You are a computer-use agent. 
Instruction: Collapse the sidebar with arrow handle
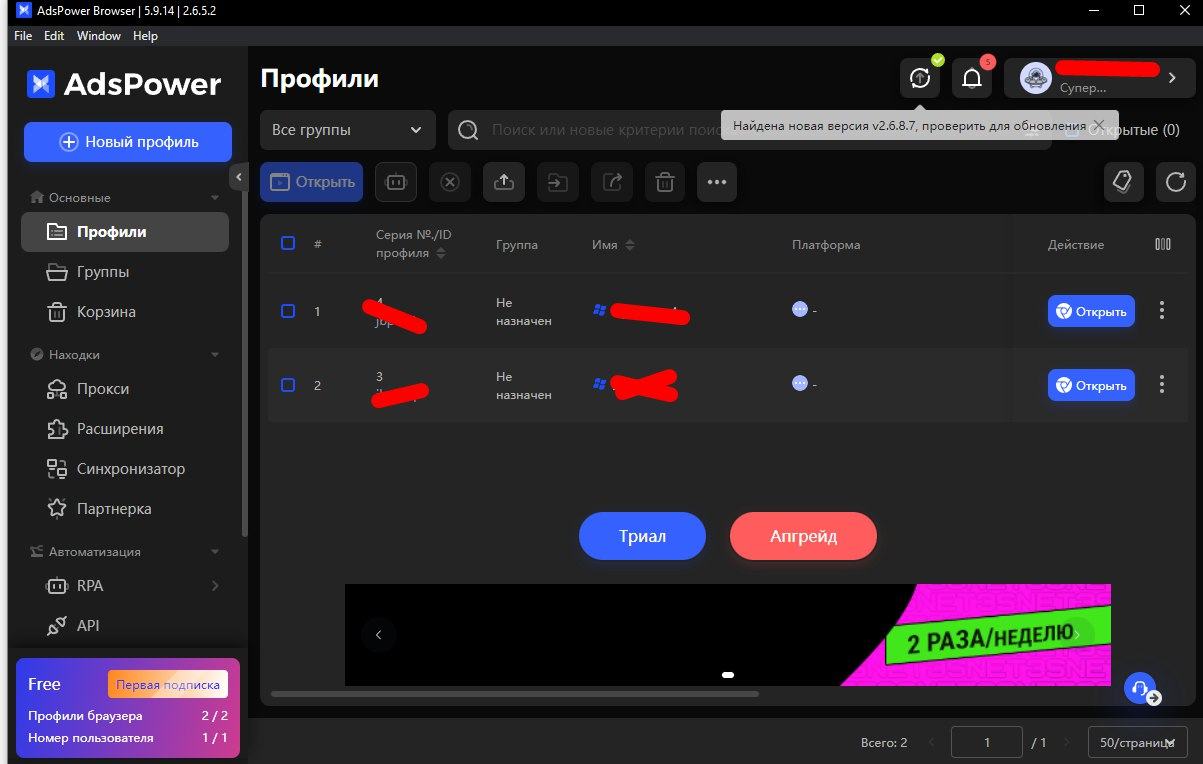[239, 178]
